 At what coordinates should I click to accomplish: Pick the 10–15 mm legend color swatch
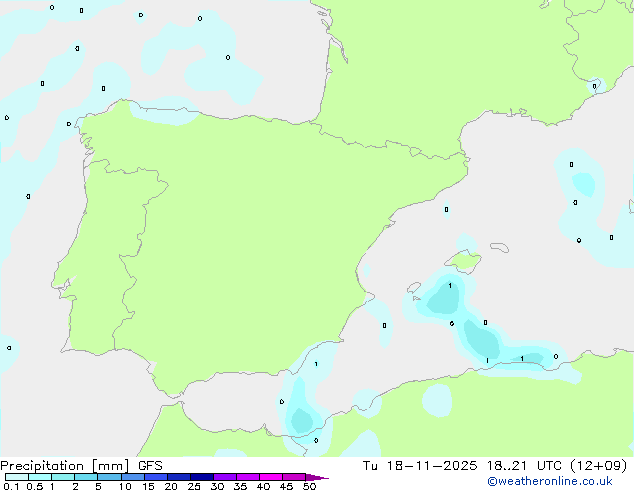pos(133,477)
